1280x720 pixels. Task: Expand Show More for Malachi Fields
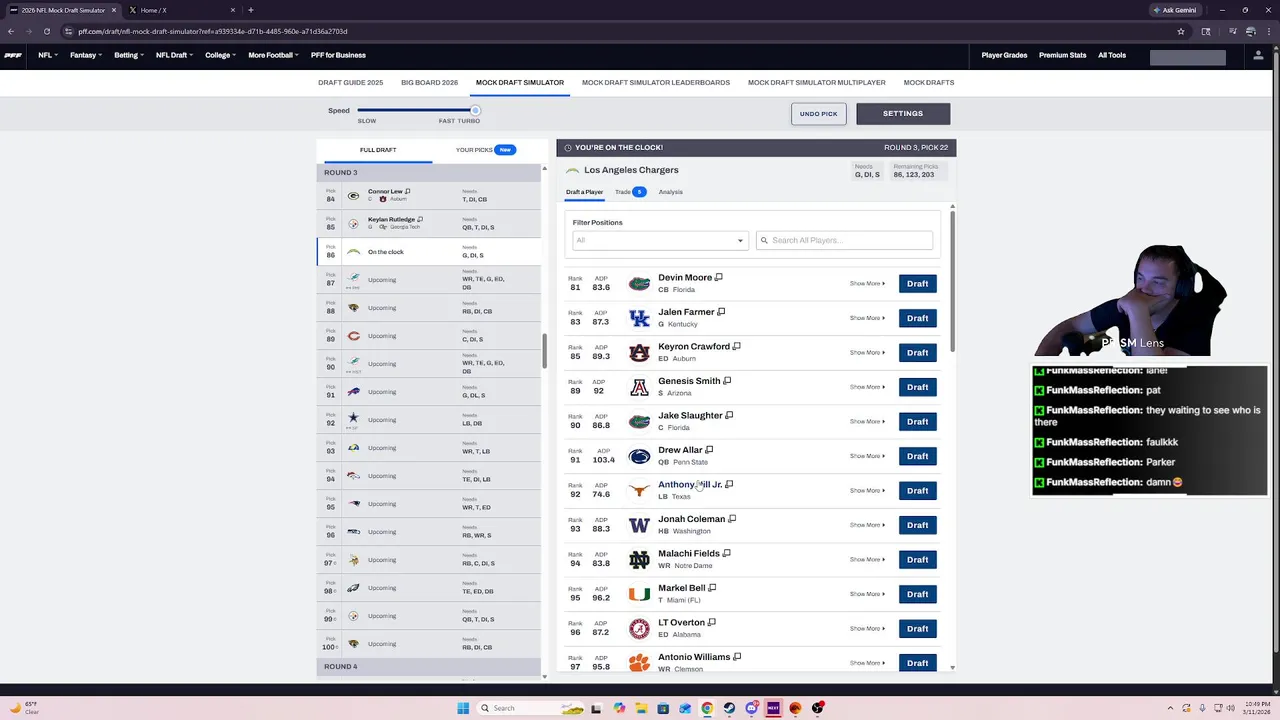coord(867,560)
